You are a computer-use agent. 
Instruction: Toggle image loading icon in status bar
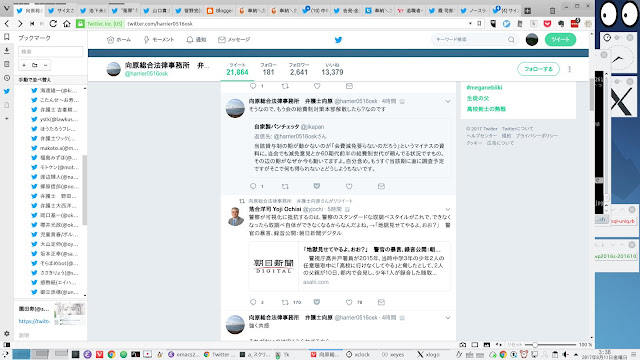click(x=487, y=345)
